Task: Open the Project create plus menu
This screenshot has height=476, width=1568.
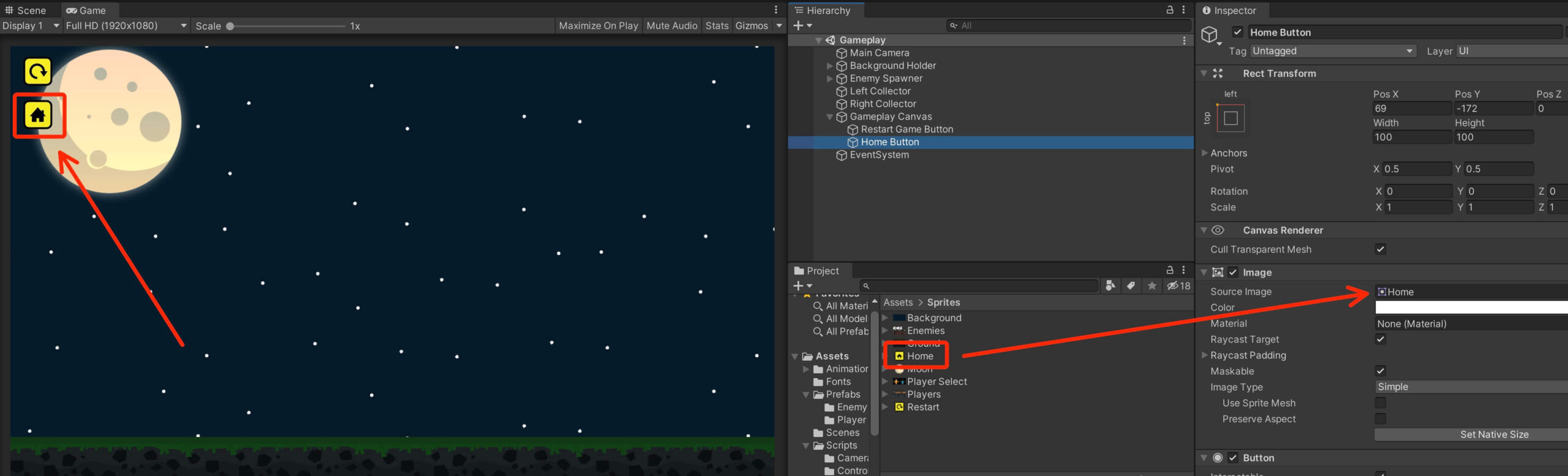Action: click(x=802, y=286)
